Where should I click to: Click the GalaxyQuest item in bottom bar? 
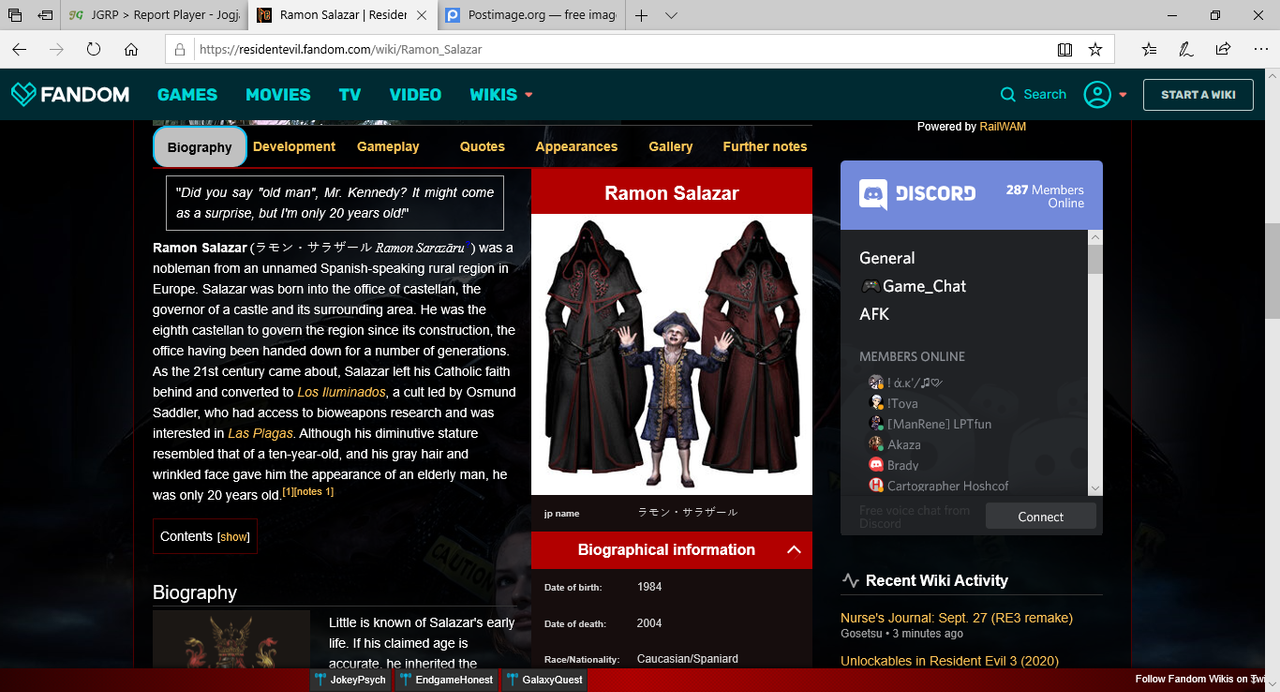[543, 680]
